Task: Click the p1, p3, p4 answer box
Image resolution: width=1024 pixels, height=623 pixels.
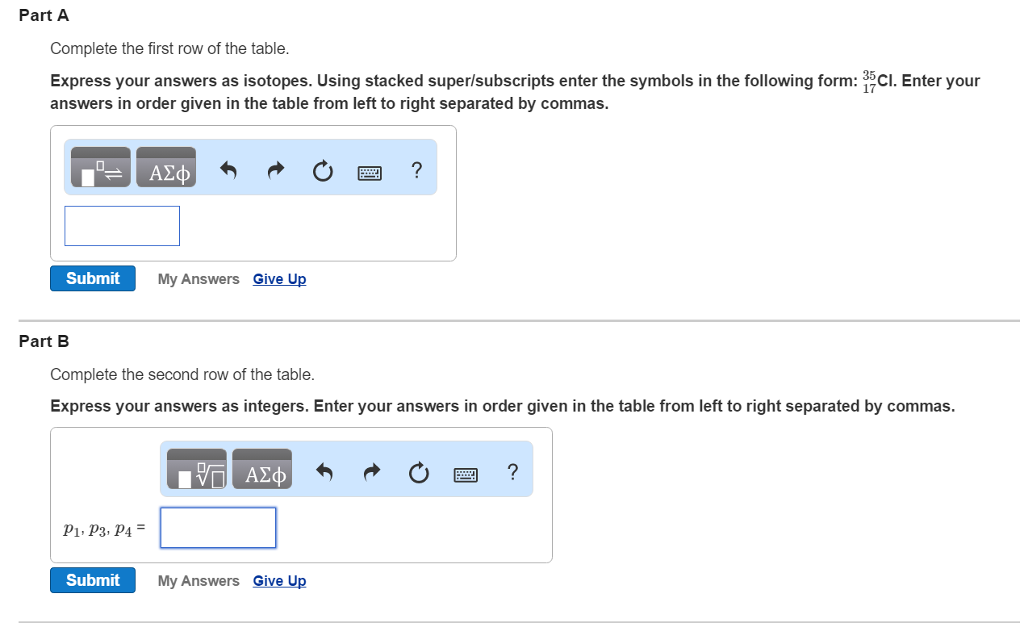Action: click(217, 527)
